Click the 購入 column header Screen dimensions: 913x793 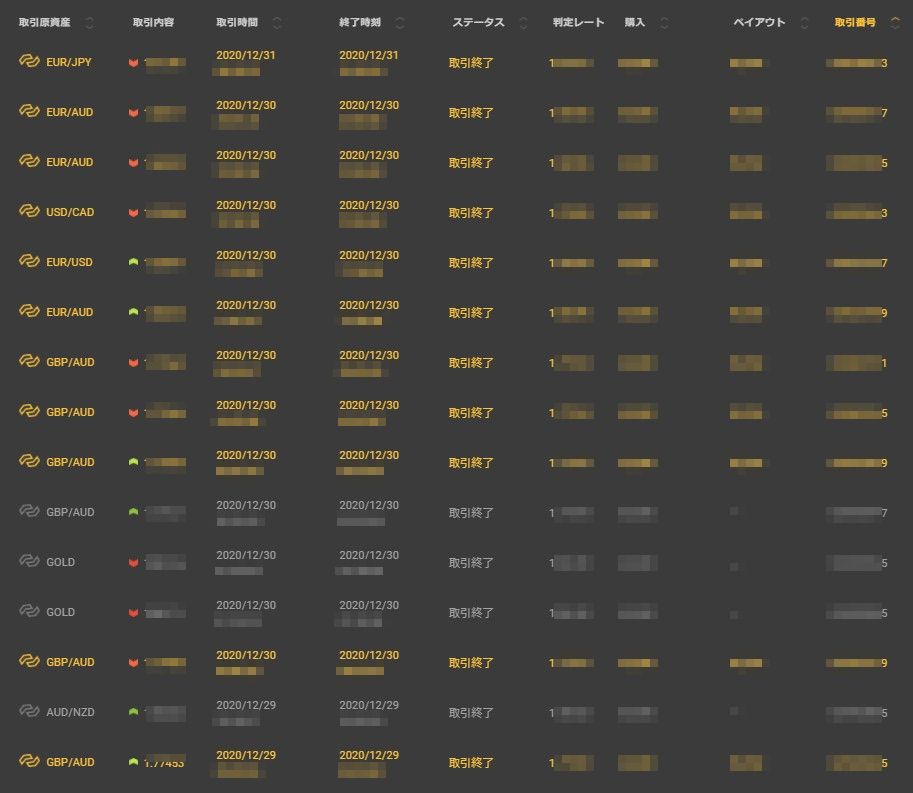634,23
